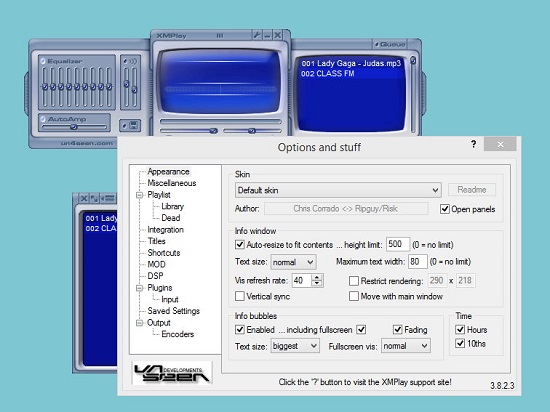Click the resize arrows icon on small playlist window

(x=94, y=198)
